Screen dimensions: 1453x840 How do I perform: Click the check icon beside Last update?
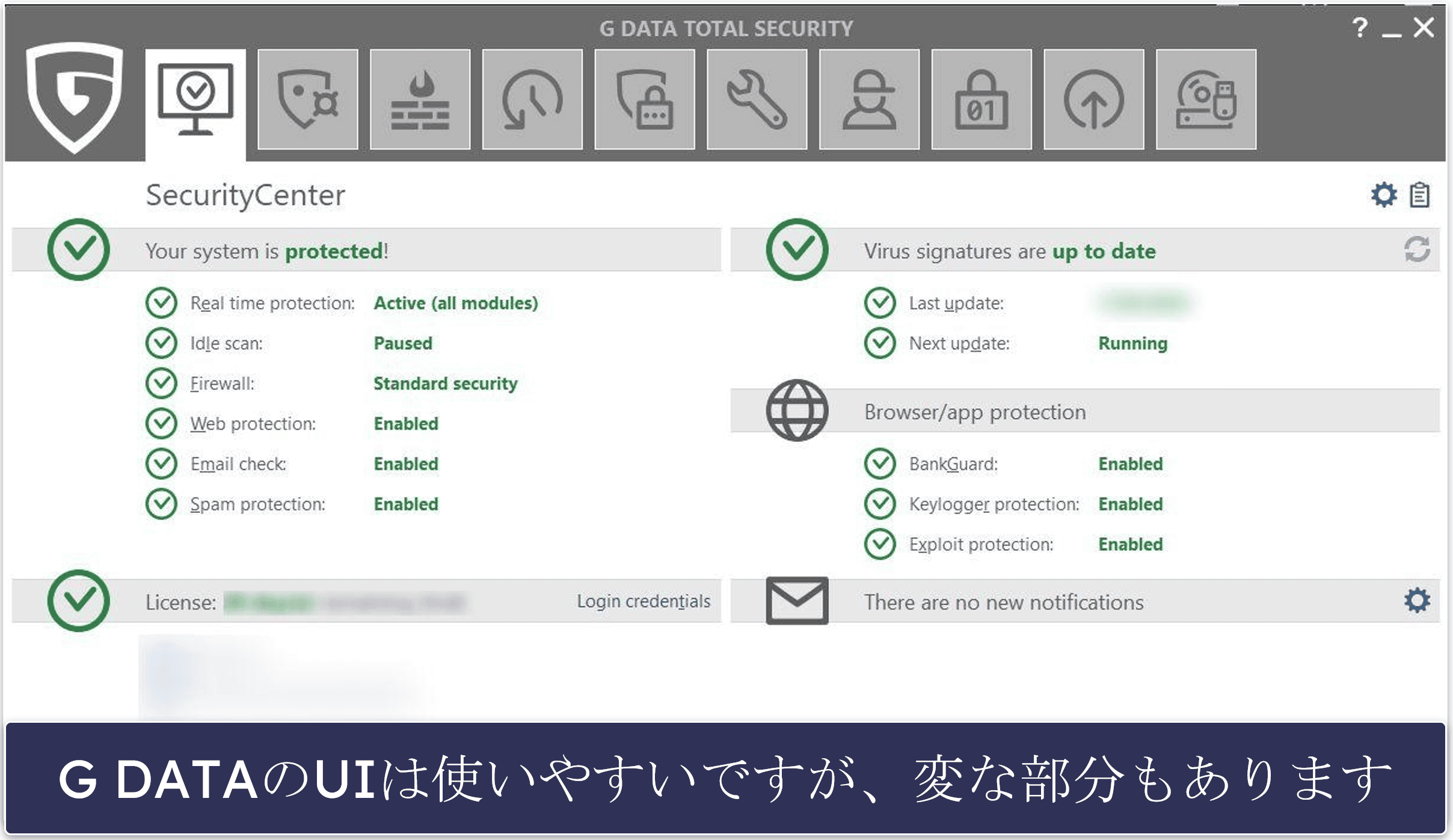point(880,303)
